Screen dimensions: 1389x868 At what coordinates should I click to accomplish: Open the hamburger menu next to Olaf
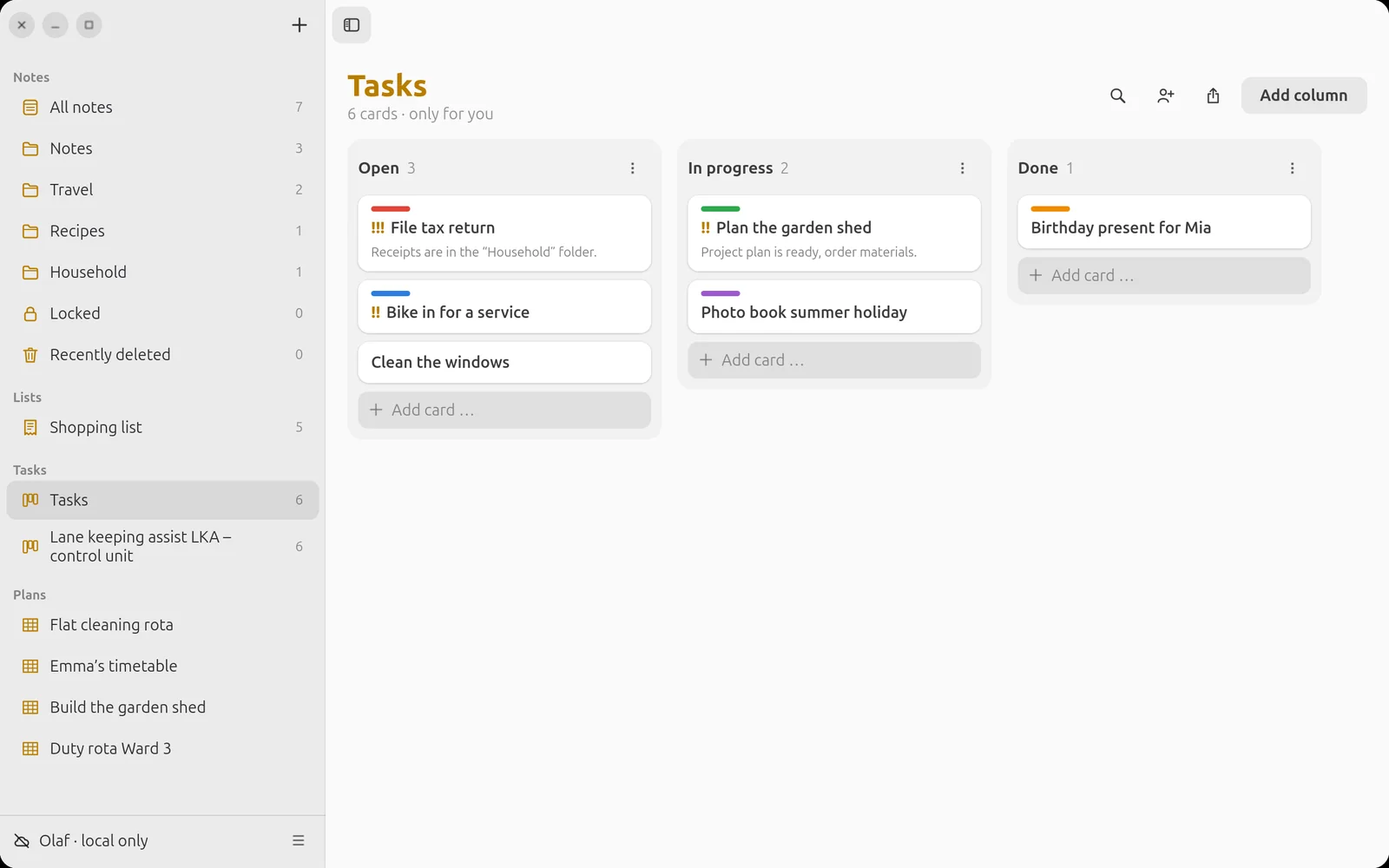(299, 841)
